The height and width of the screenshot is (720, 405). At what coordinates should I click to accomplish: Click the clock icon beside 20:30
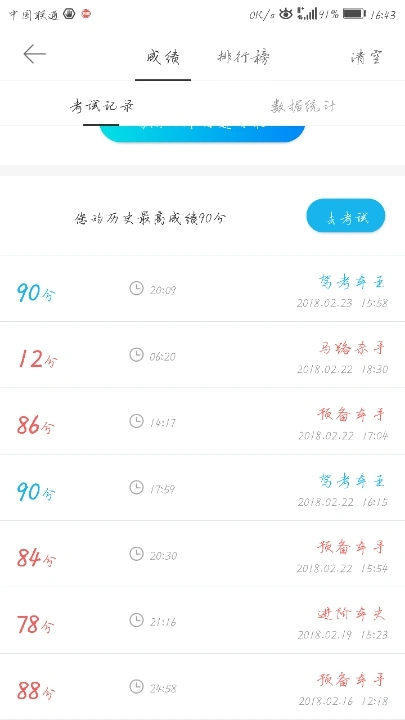(136, 554)
